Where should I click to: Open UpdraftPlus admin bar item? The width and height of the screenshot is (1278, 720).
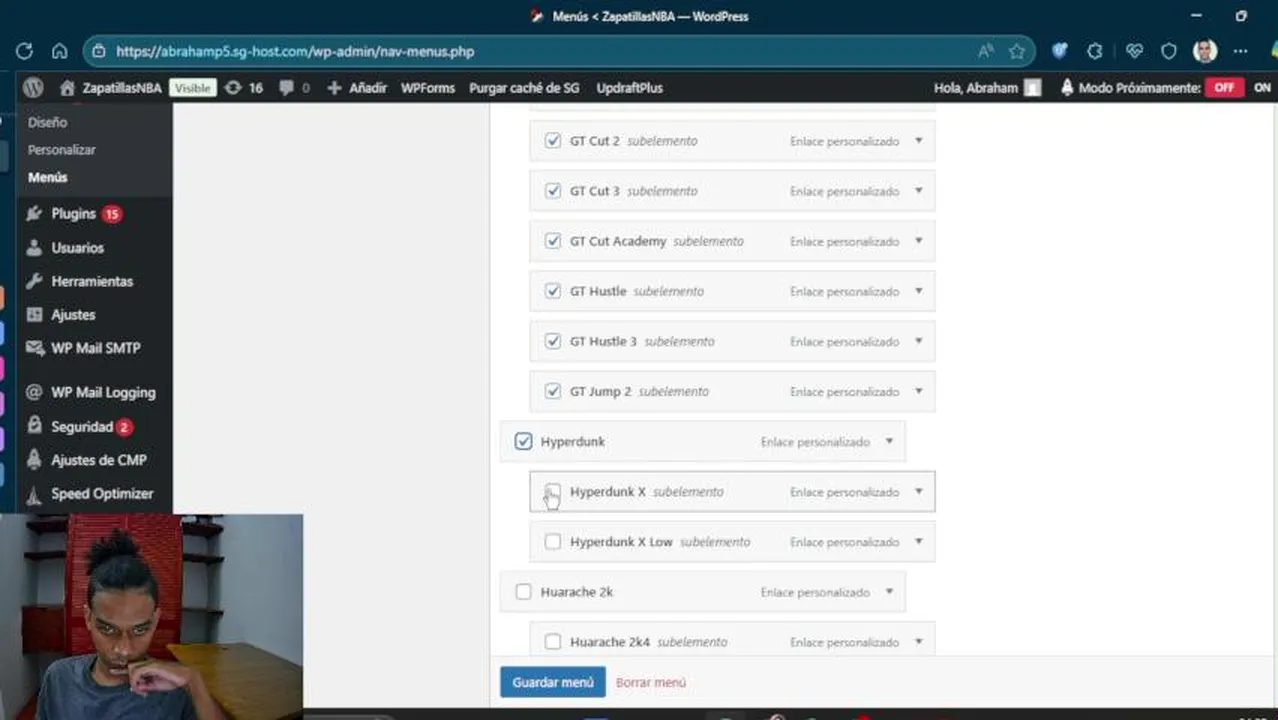tap(629, 88)
